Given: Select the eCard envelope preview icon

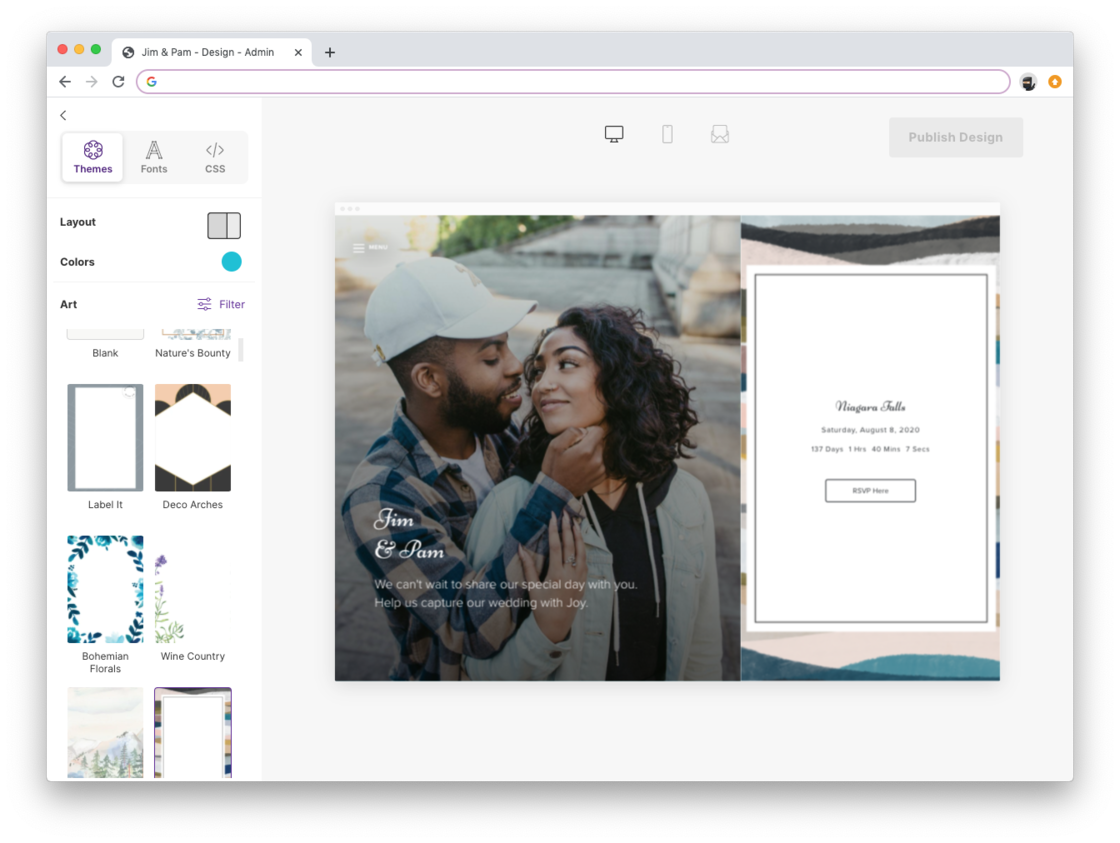Looking at the screenshot, I should (x=719, y=134).
